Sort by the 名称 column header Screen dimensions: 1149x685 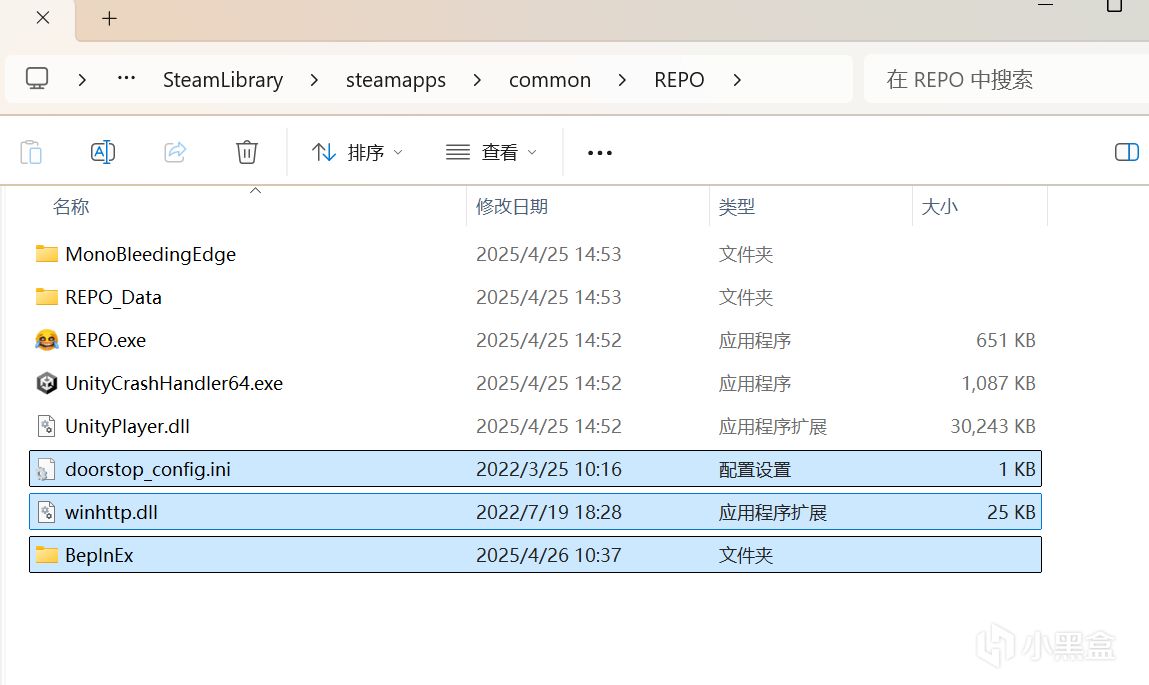pyautogui.click(x=71, y=207)
